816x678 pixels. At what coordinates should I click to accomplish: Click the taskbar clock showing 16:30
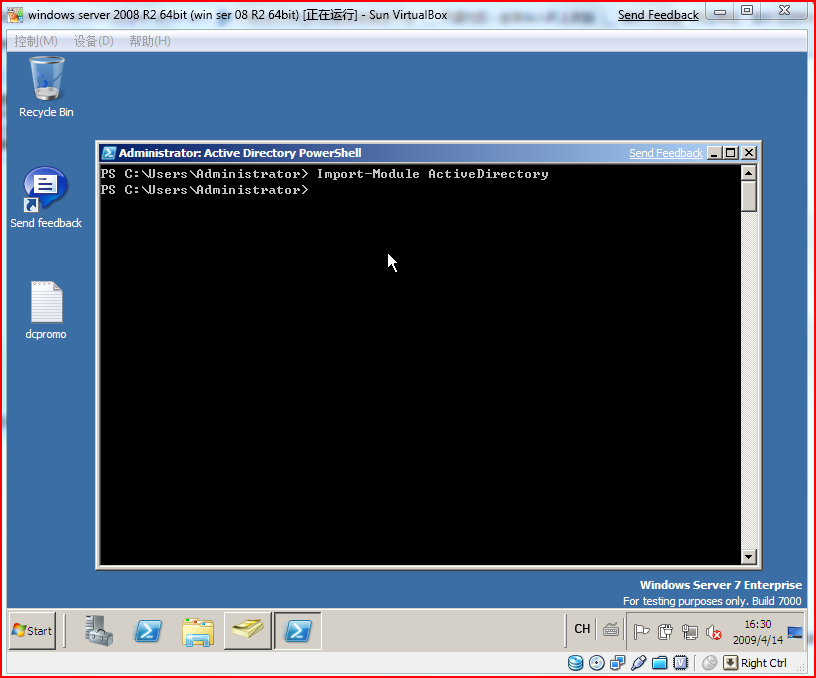click(758, 632)
